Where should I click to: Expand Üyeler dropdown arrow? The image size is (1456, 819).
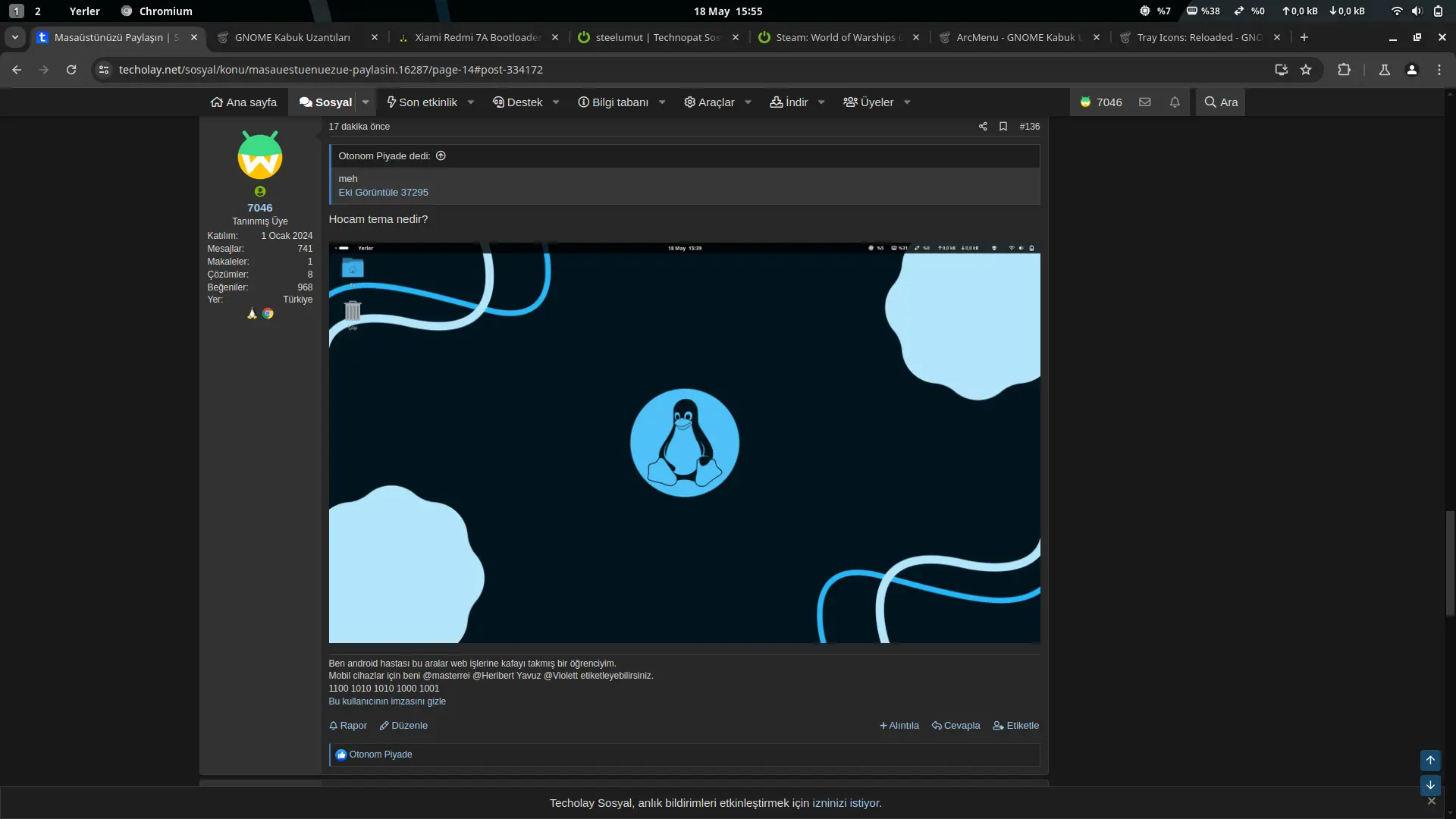coord(907,102)
